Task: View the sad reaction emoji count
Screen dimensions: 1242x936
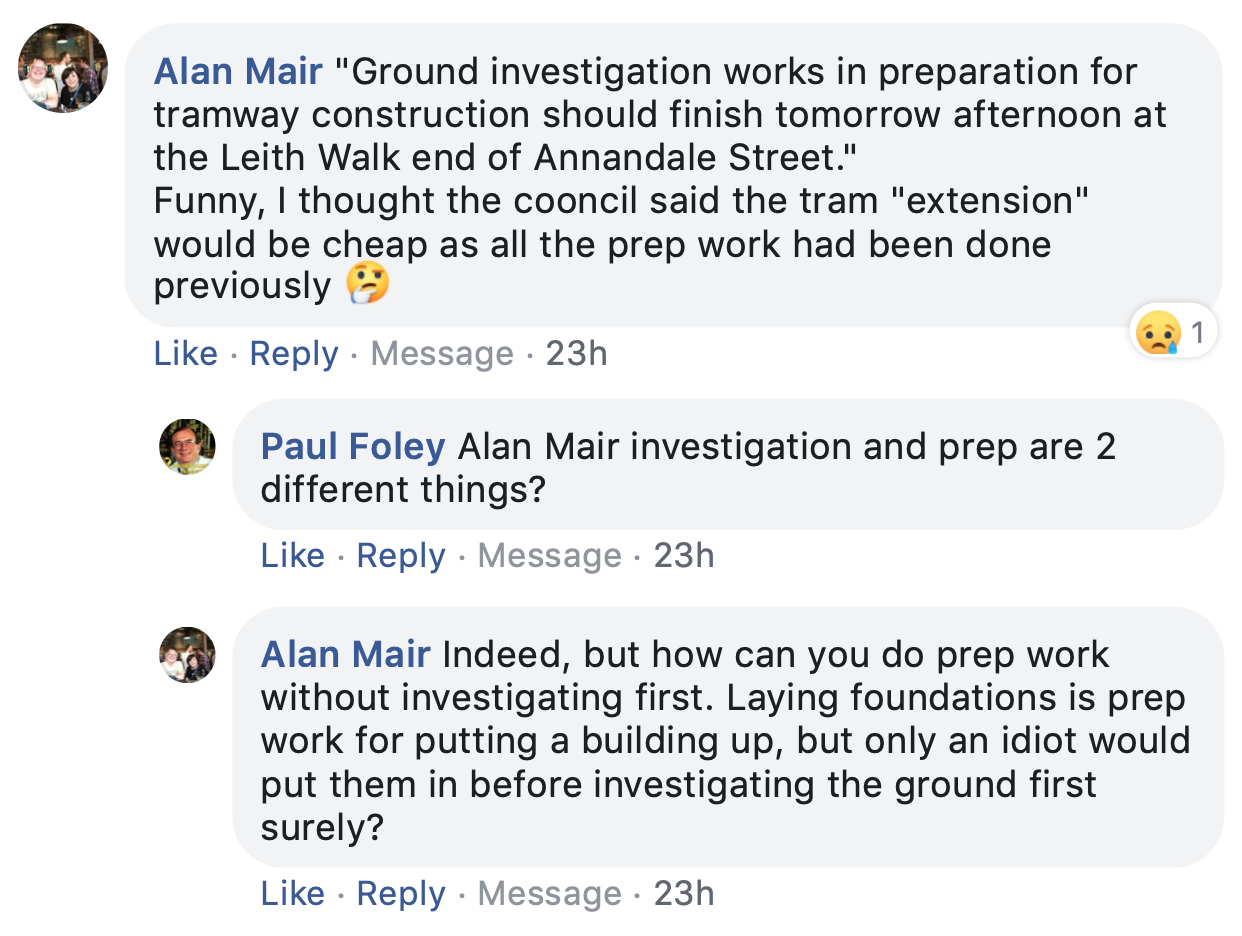Action: click(x=1174, y=332)
